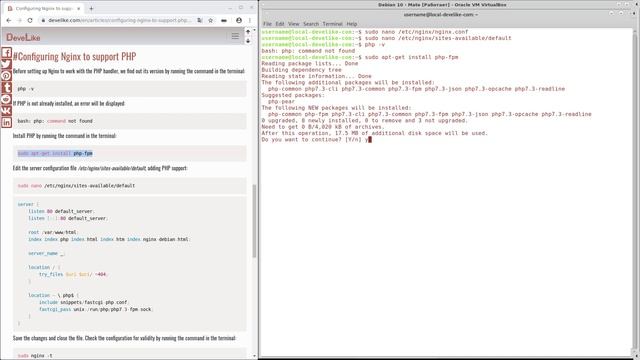The height and width of the screenshot is (360, 640).
Task: Click the browser page vertical scrollbar
Action: 254,221
